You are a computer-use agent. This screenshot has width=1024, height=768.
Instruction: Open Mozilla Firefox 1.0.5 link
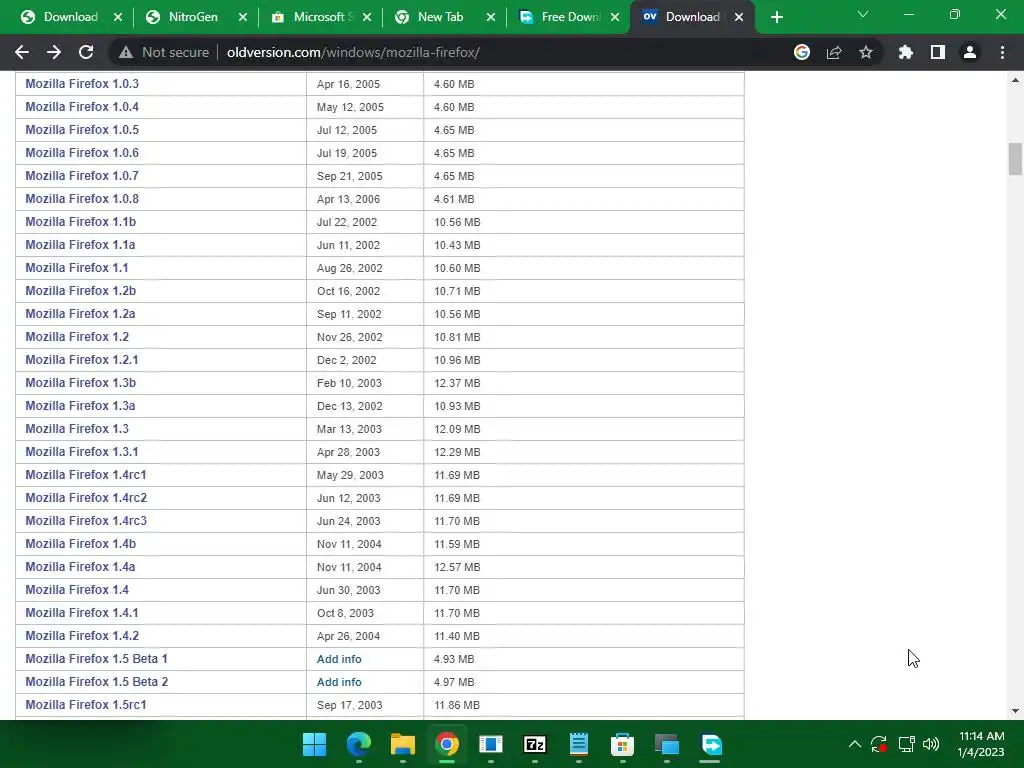pos(82,129)
